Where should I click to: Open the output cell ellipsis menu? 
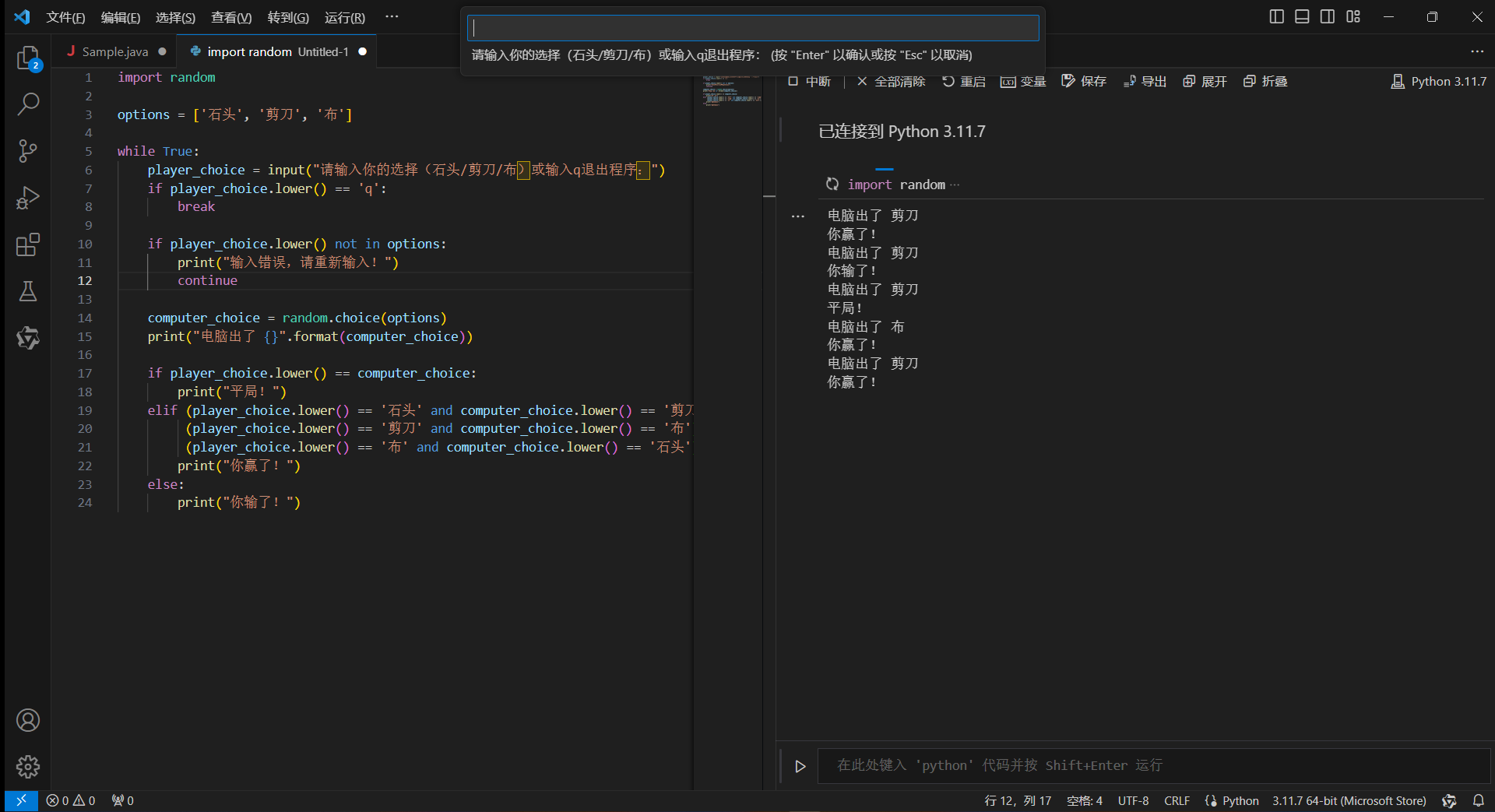coord(797,216)
